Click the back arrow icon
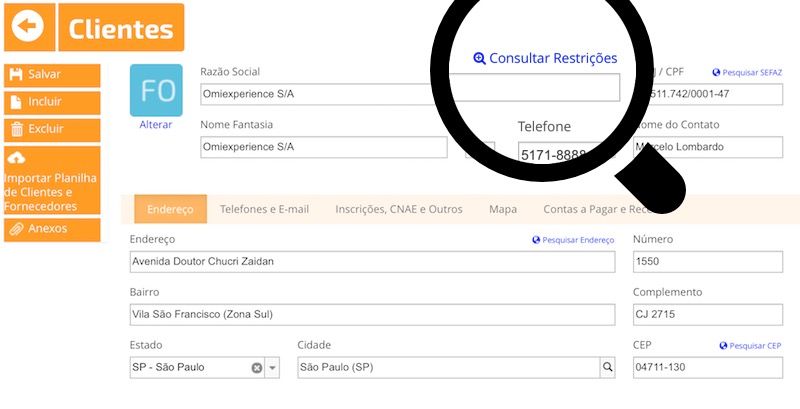 pos(29,27)
